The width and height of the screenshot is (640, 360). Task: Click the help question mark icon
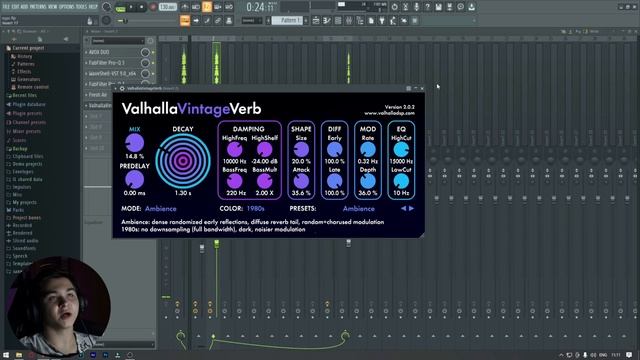click(x=427, y=7)
